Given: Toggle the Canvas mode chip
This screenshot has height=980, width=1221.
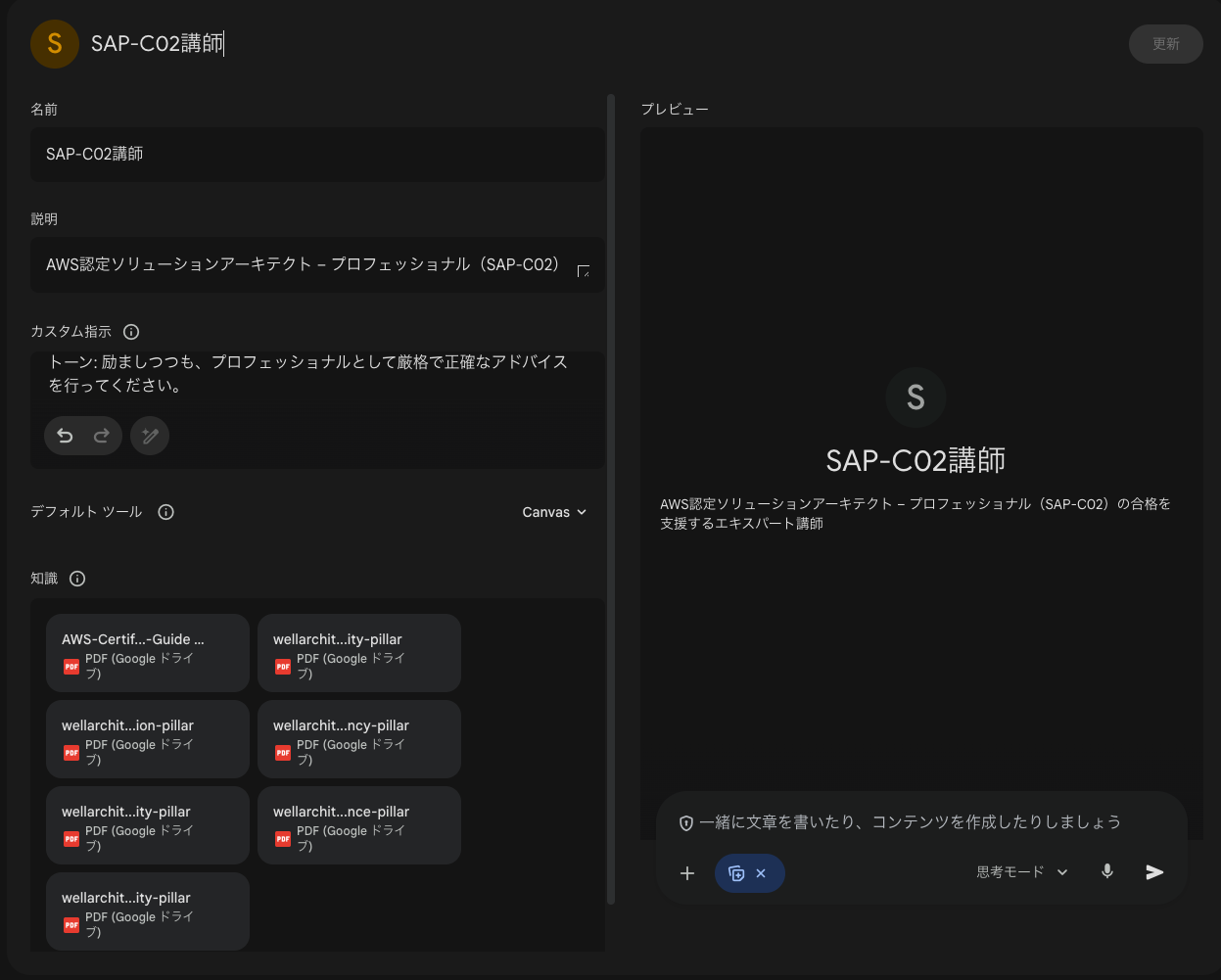Looking at the screenshot, I should [x=737, y=872].
